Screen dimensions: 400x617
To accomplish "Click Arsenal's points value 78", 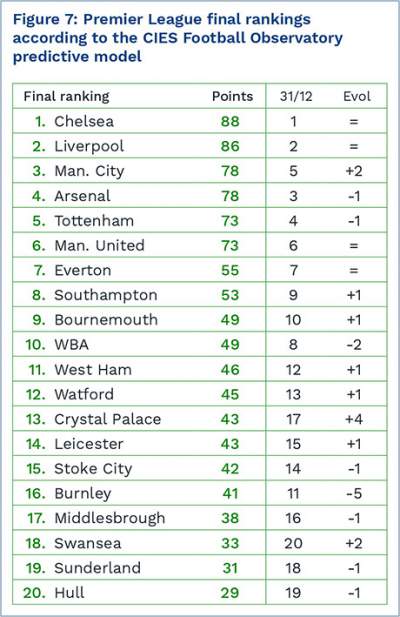I will pyautogui.click(x=230, y=196).
